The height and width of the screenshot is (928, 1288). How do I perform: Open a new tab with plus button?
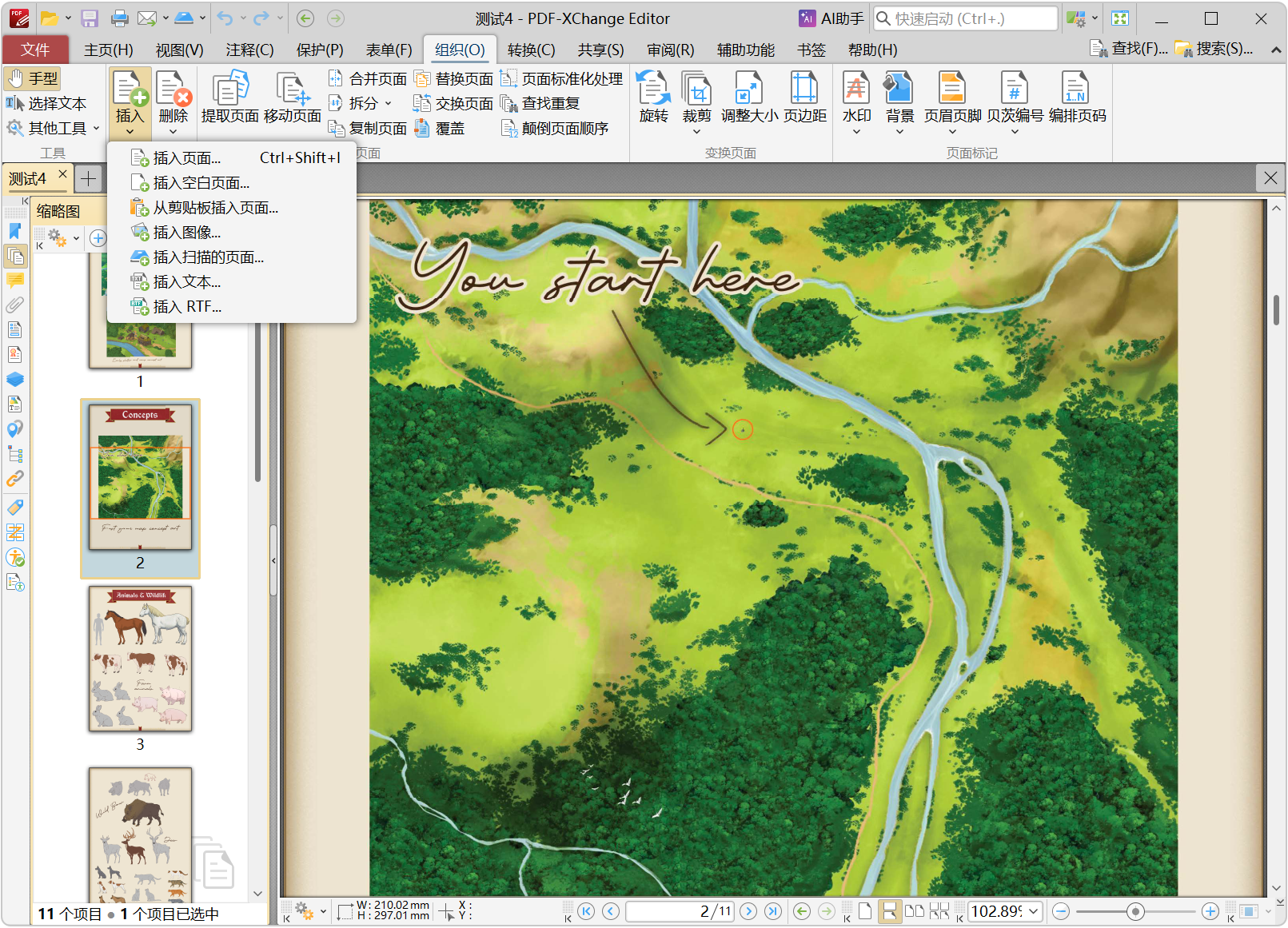pyautogui.click(x=89, y=178)
